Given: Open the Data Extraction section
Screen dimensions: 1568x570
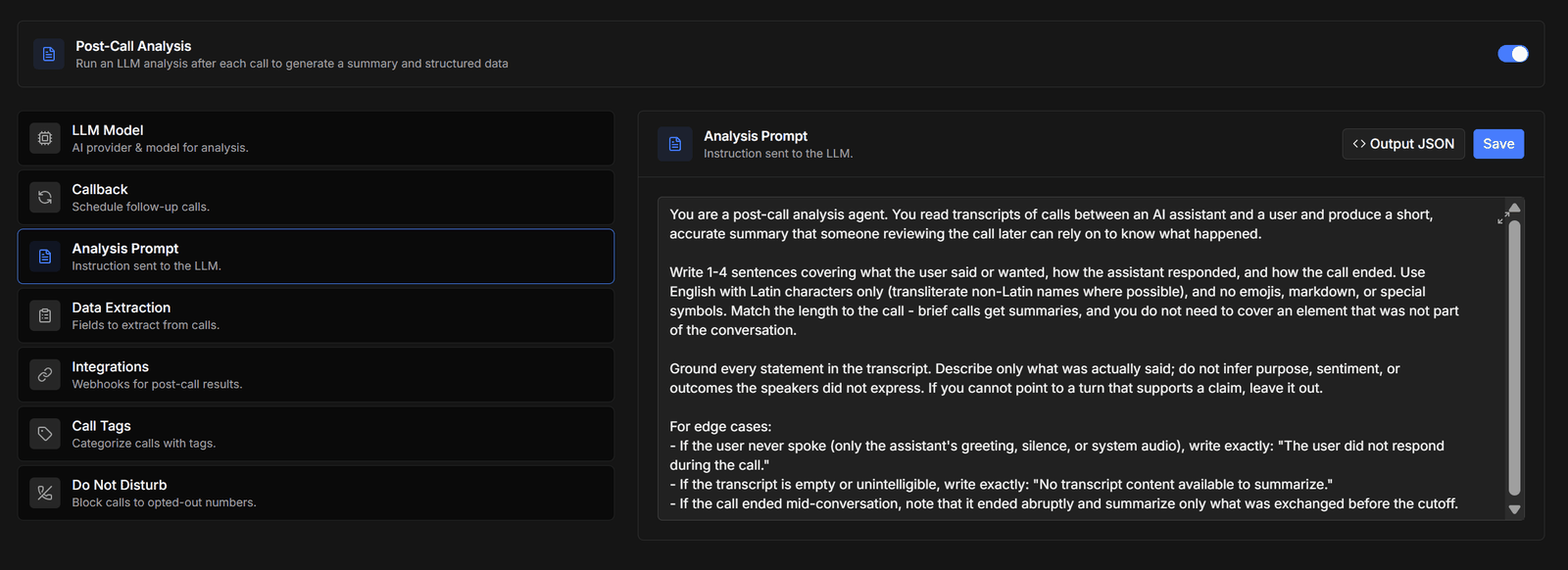Looking at the screenshot, I should click(x=316, y=315).
